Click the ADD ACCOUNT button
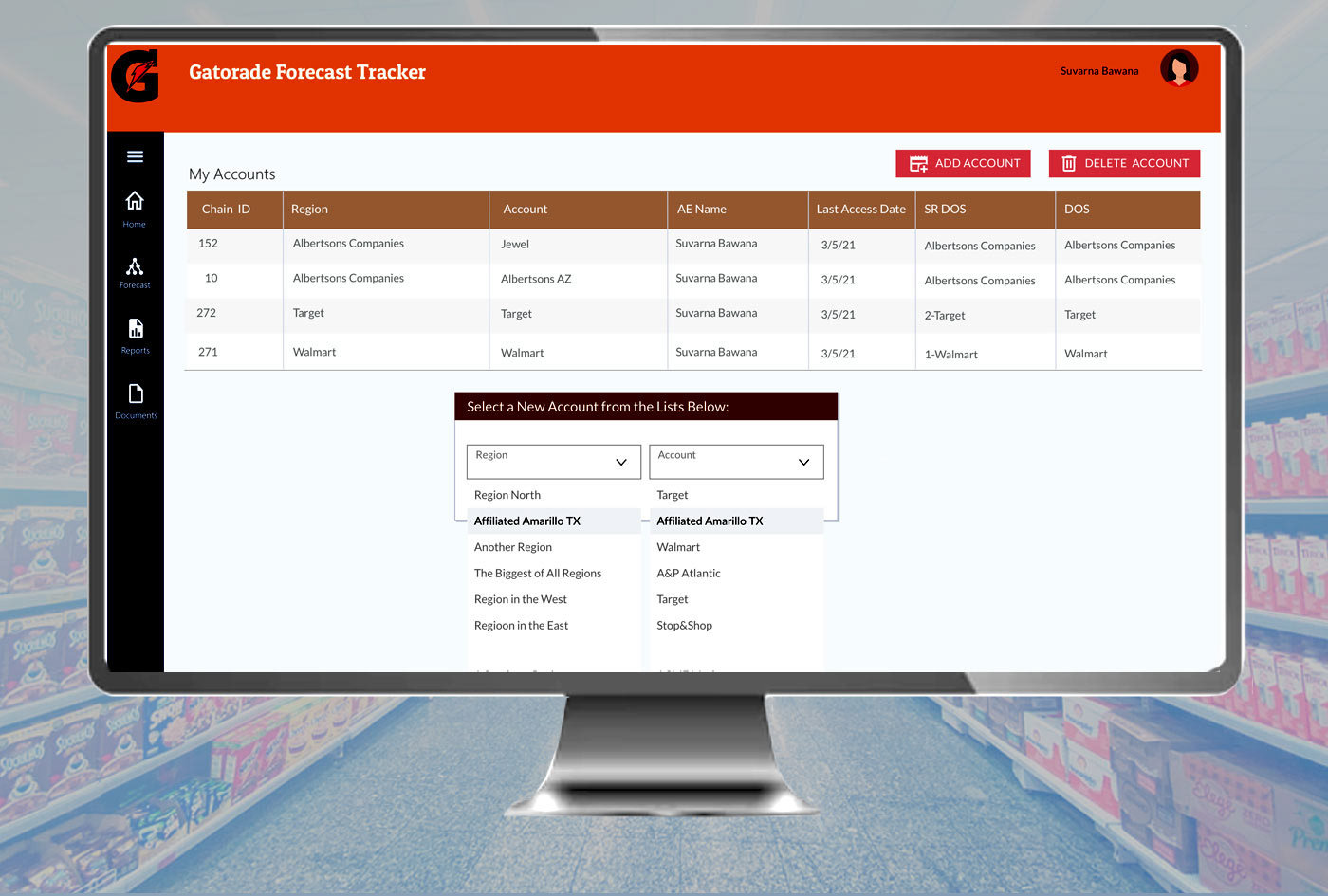1328x896 pixels. tap(963, 163)
